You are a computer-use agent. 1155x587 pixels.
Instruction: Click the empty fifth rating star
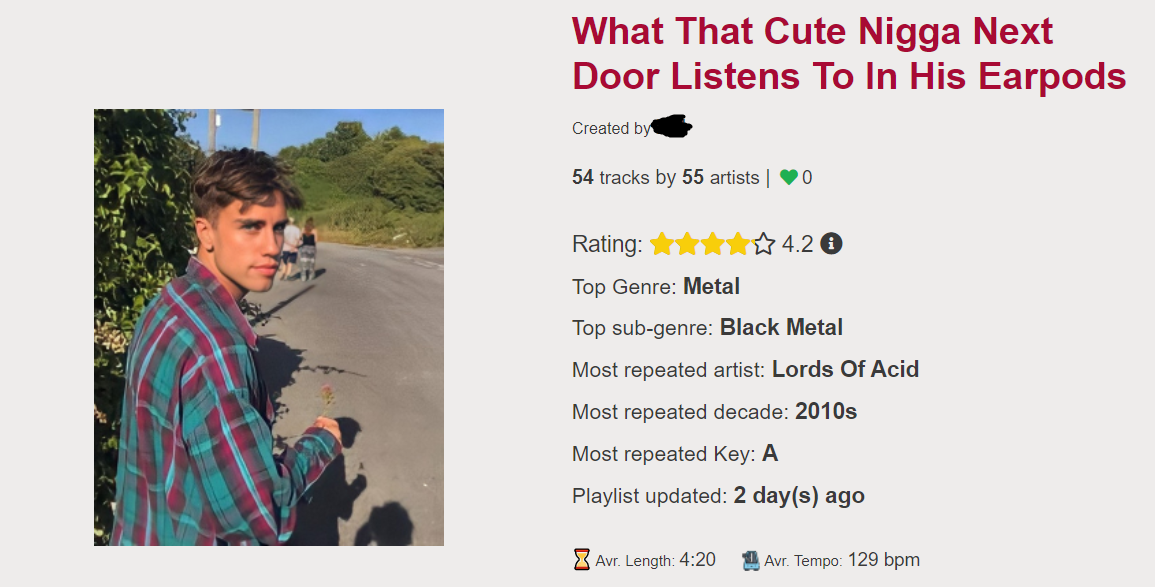pos(764,244)
